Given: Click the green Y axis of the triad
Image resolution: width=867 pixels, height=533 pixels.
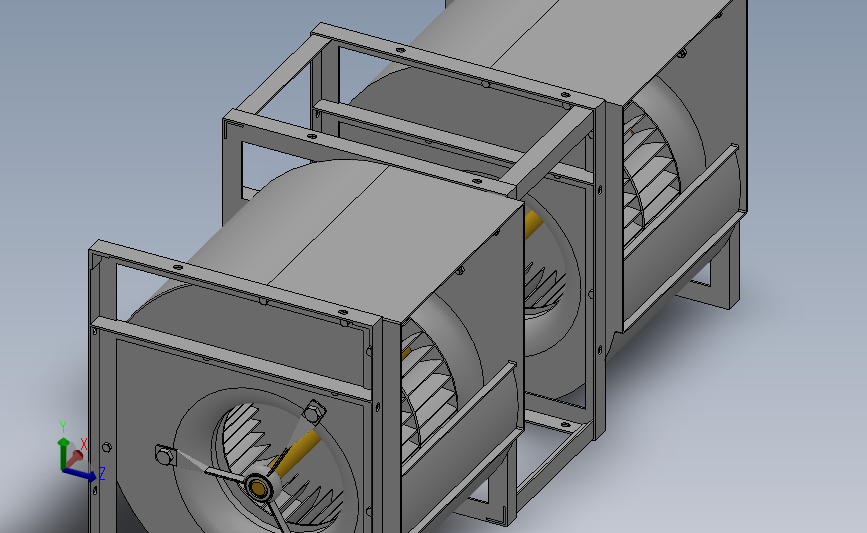Looking at the screenshot, I should 64,453.
